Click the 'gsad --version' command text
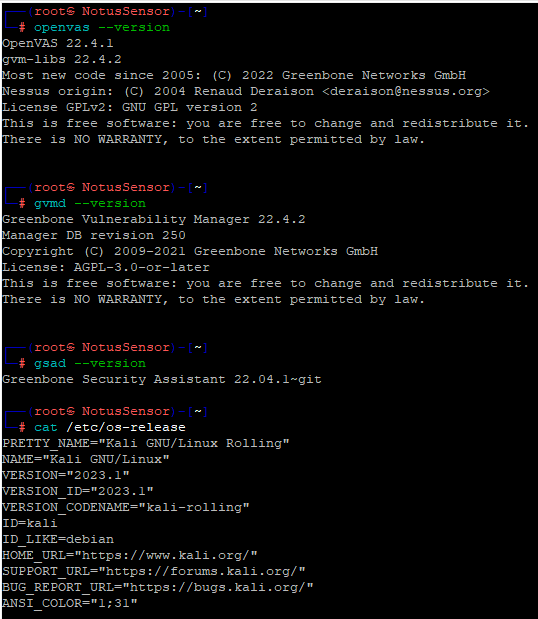The height and width of the screenshot is (619, 538). (x=90, y=364)
